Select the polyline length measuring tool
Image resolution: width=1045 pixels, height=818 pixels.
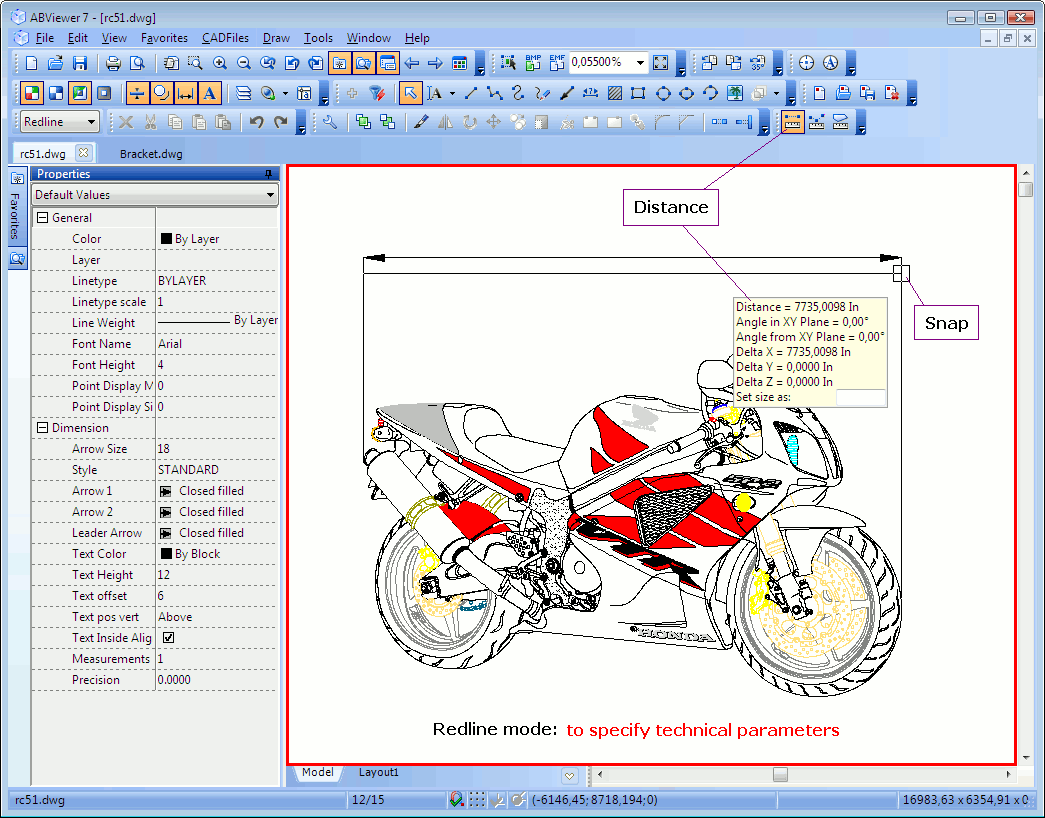pyautogui.click(x=816, y=122)
